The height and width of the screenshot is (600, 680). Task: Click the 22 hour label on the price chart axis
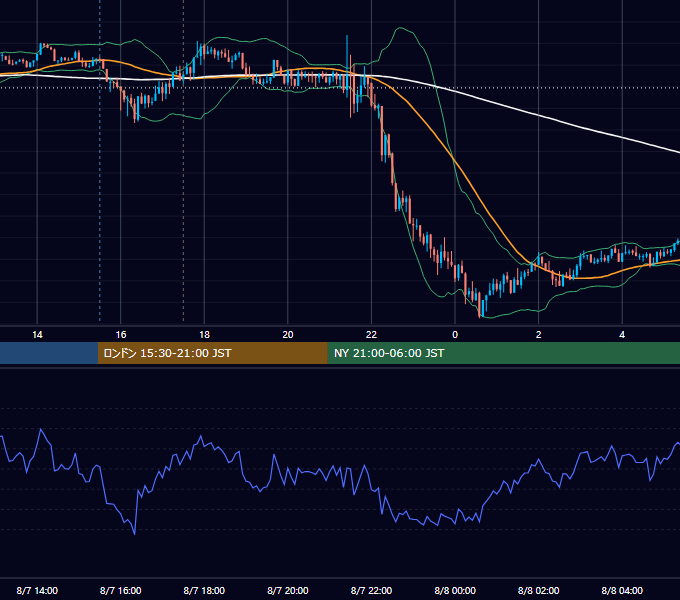click(371, 335)
